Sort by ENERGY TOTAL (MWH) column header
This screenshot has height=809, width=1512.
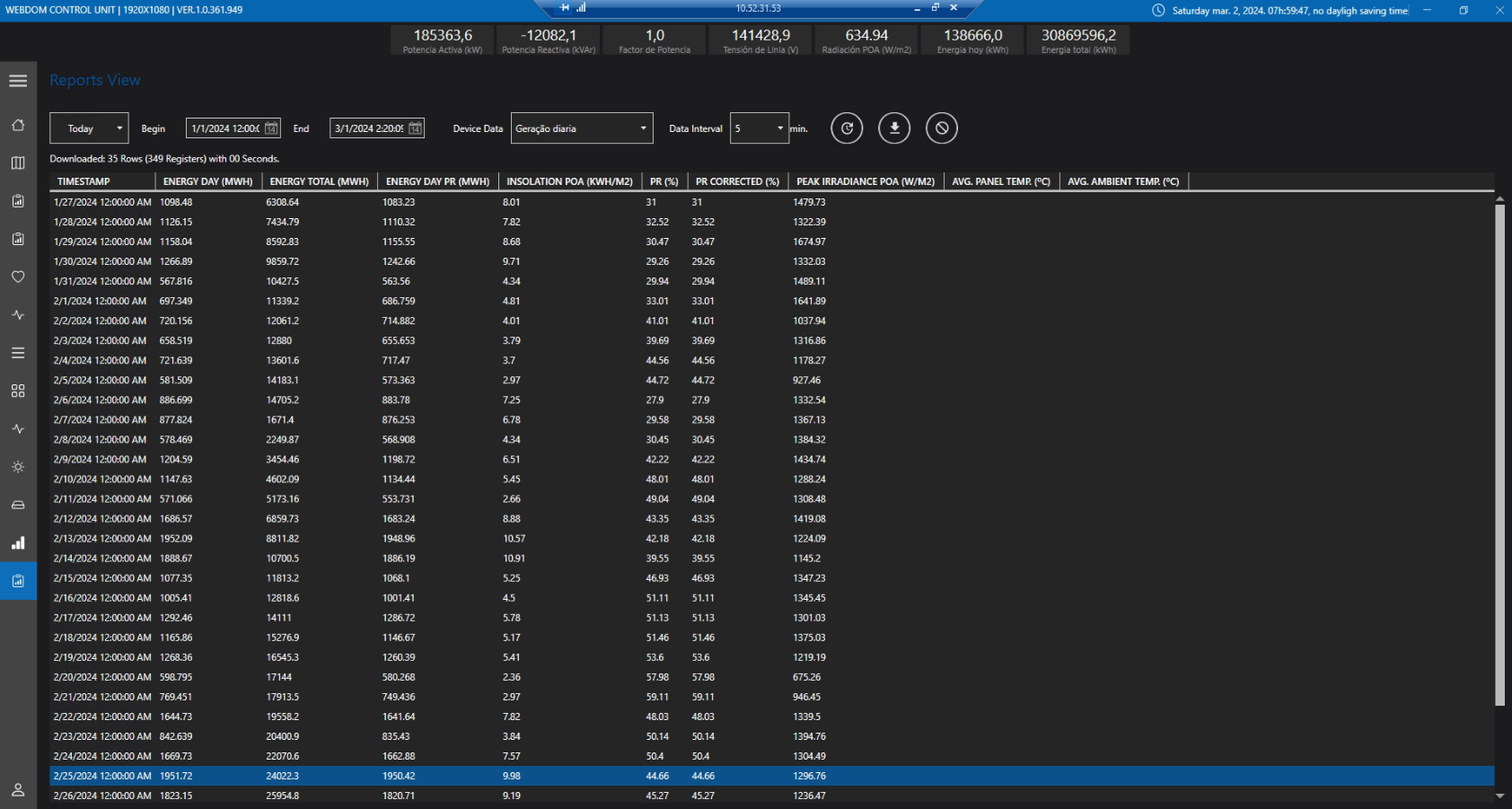pyautogui.click(x=320, y=181)
